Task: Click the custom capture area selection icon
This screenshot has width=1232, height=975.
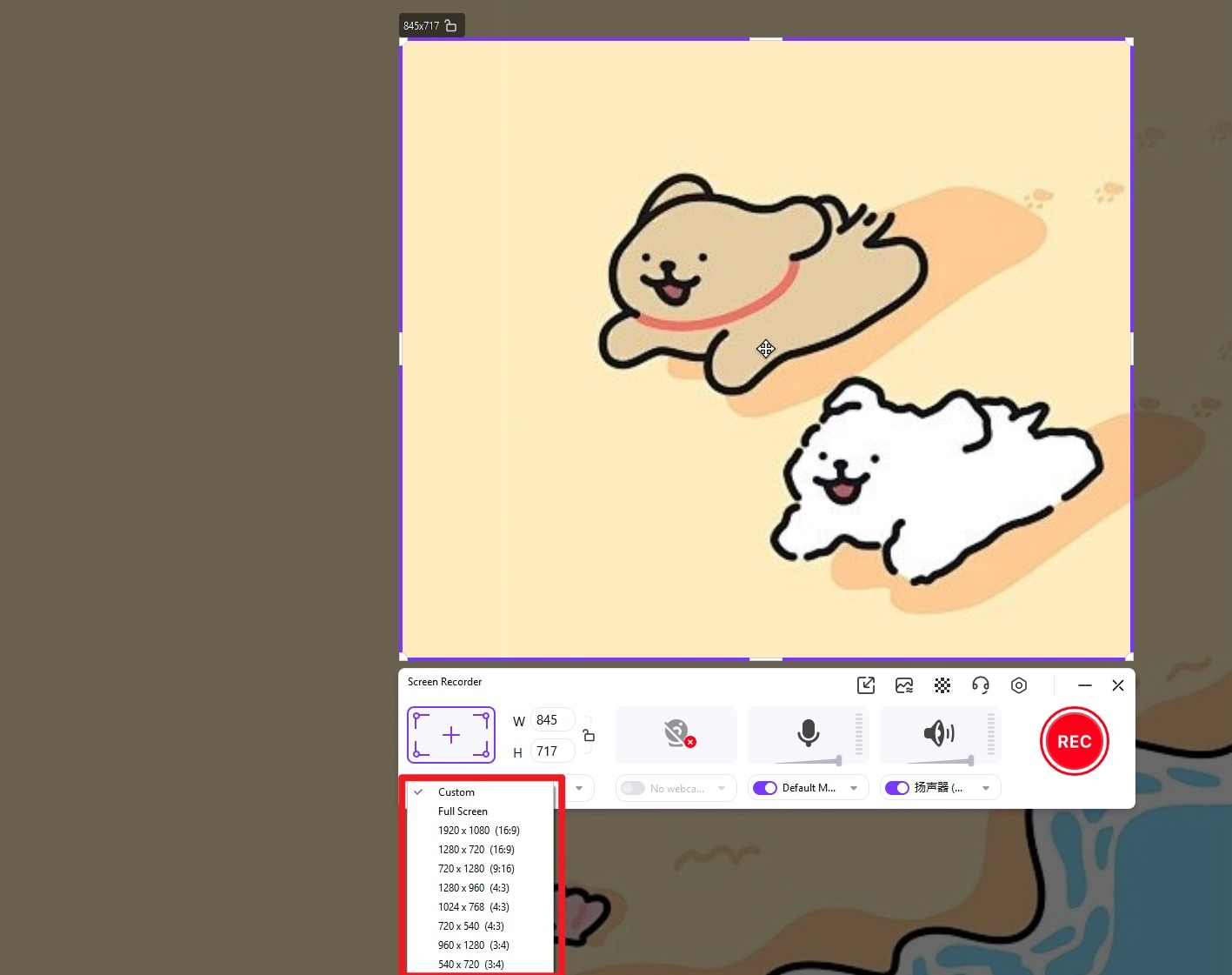Action: tap(451, 735)
